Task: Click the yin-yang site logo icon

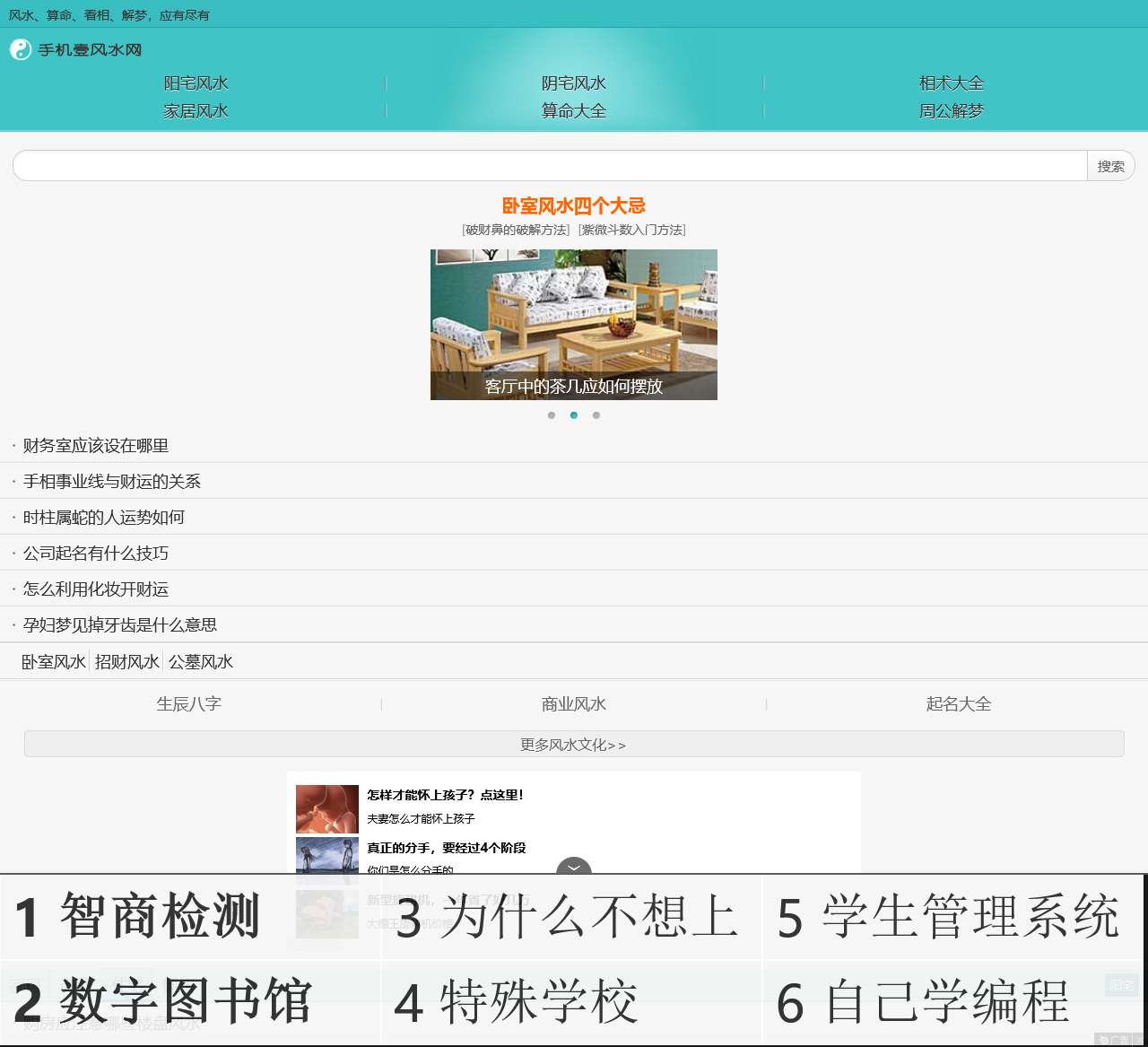Action: (21, 49)
